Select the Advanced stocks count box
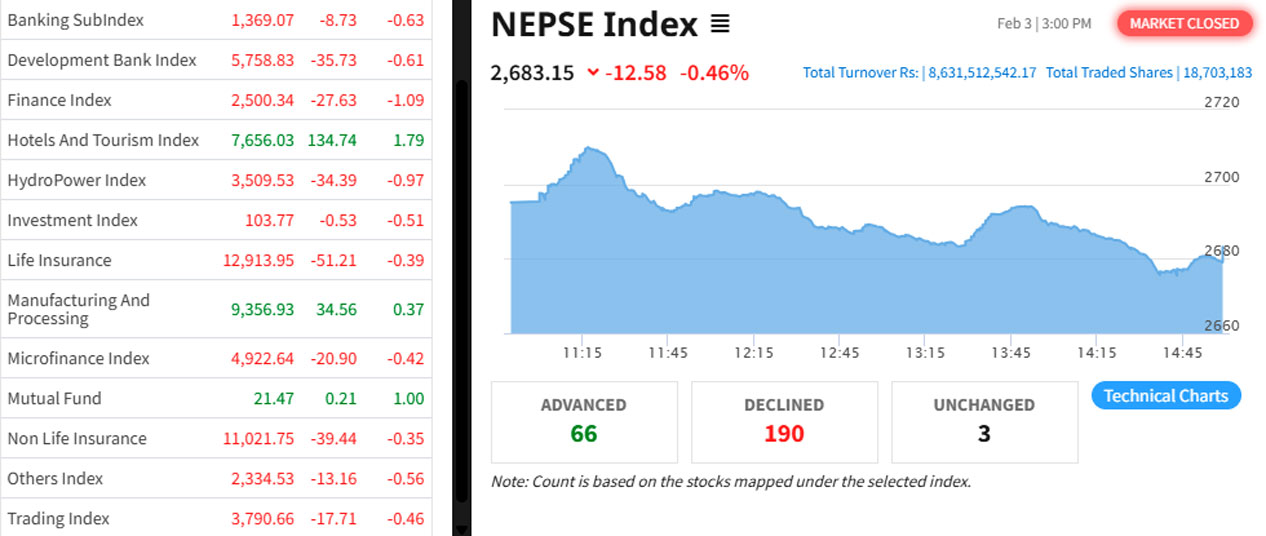 pos(584,421)
